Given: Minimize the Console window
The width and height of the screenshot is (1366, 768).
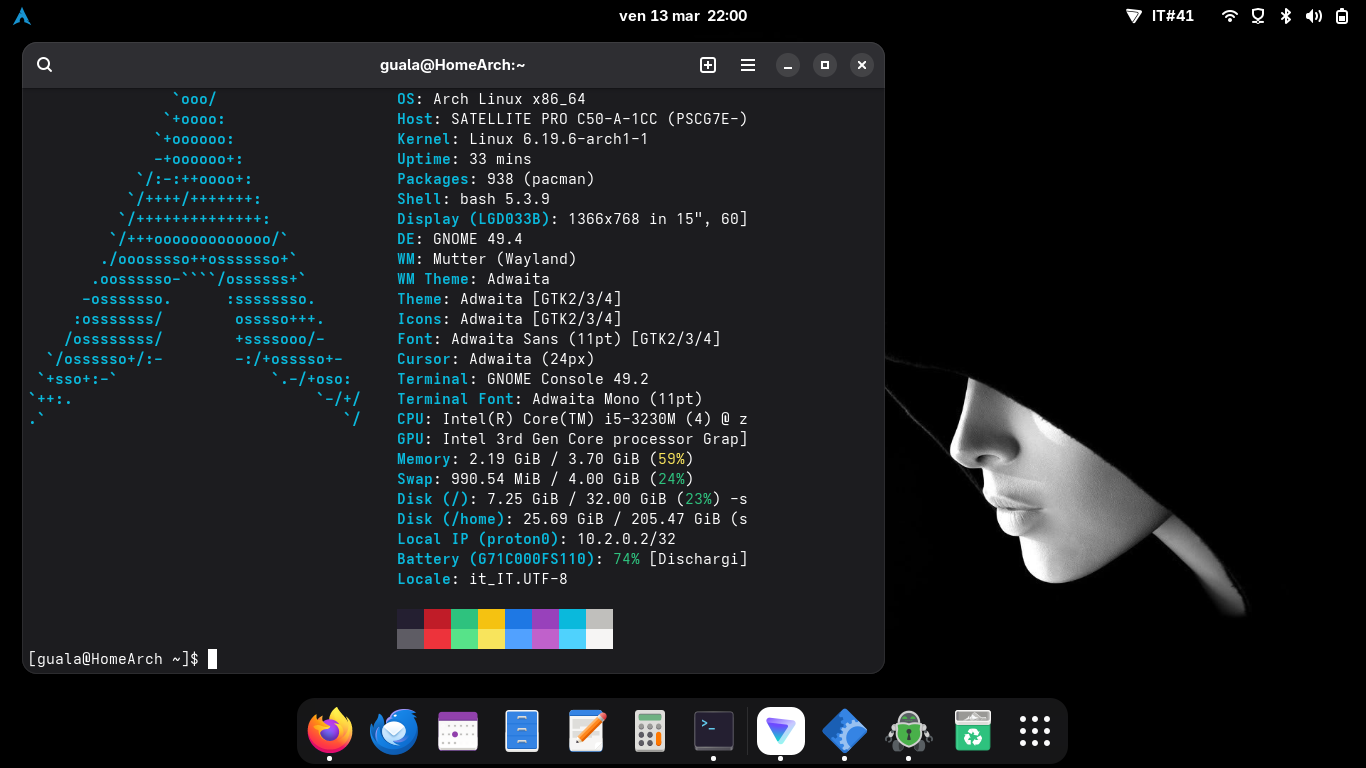Looking at the screenshot, I should [788, 65].
